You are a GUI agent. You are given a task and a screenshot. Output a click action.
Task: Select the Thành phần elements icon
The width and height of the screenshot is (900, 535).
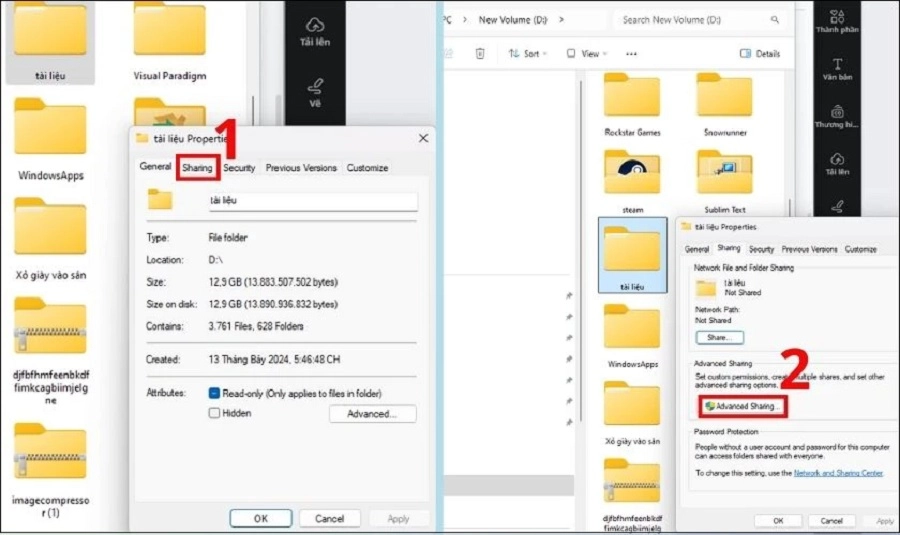[x=837, y=20]
